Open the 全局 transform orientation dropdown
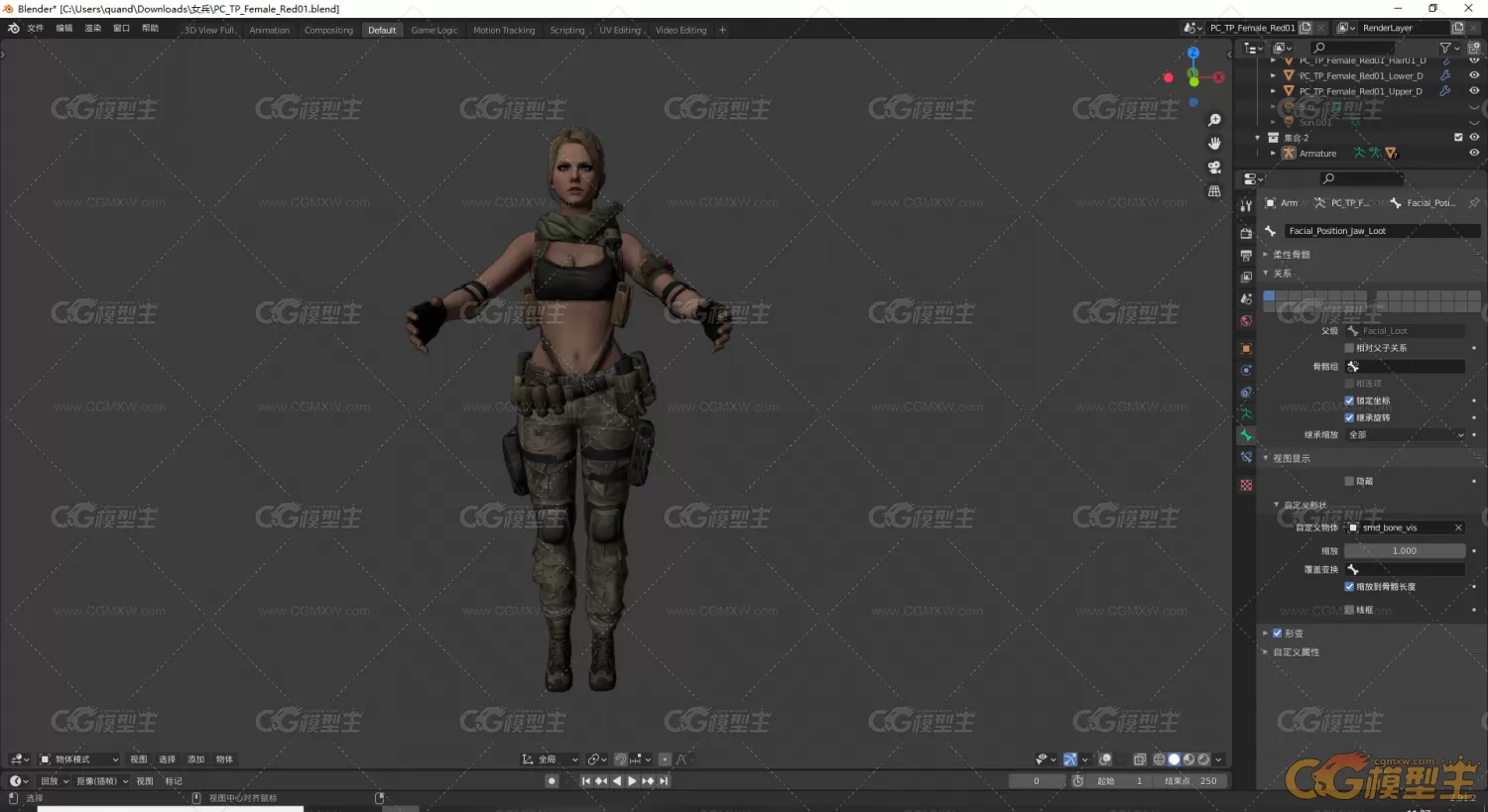Image resolution: width=1488 pixels, height=812 pixels. point(551,759)
